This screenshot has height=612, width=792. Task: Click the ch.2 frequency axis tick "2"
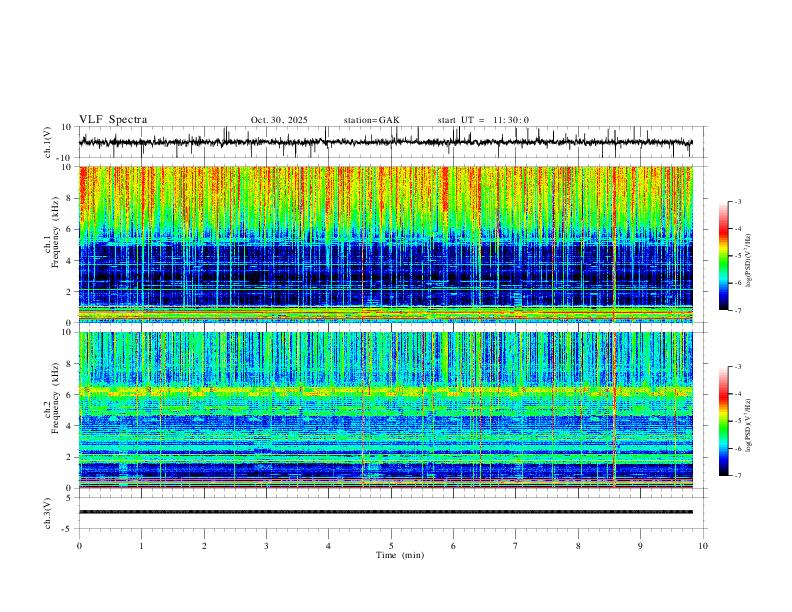point(69,457)
